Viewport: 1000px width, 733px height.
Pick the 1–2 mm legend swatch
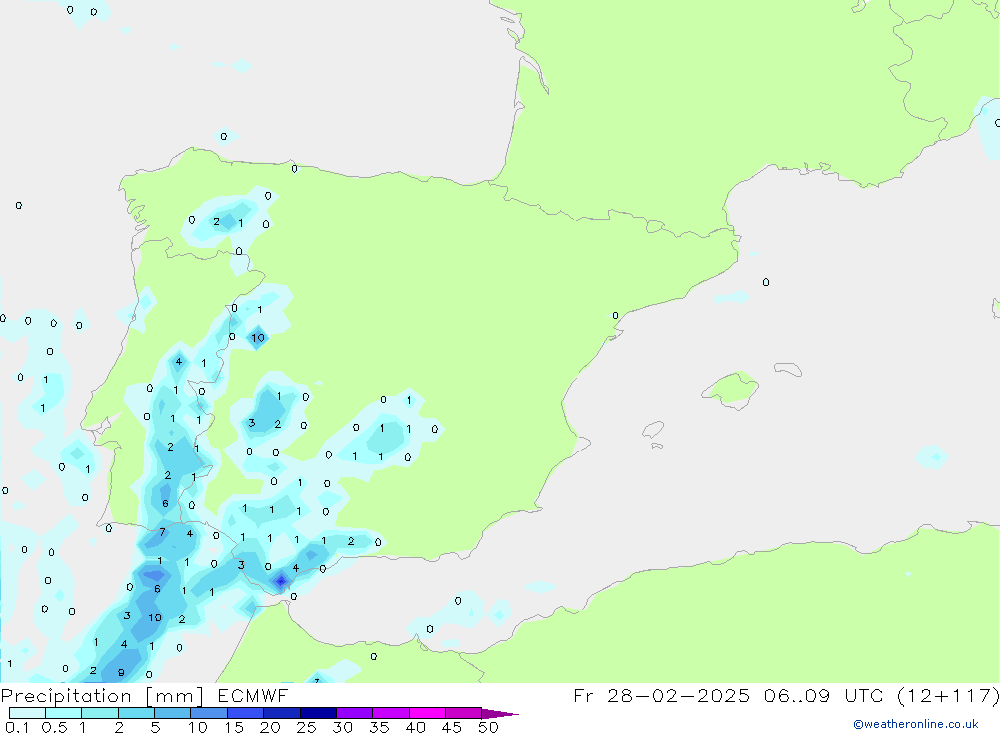coord(100,713)
